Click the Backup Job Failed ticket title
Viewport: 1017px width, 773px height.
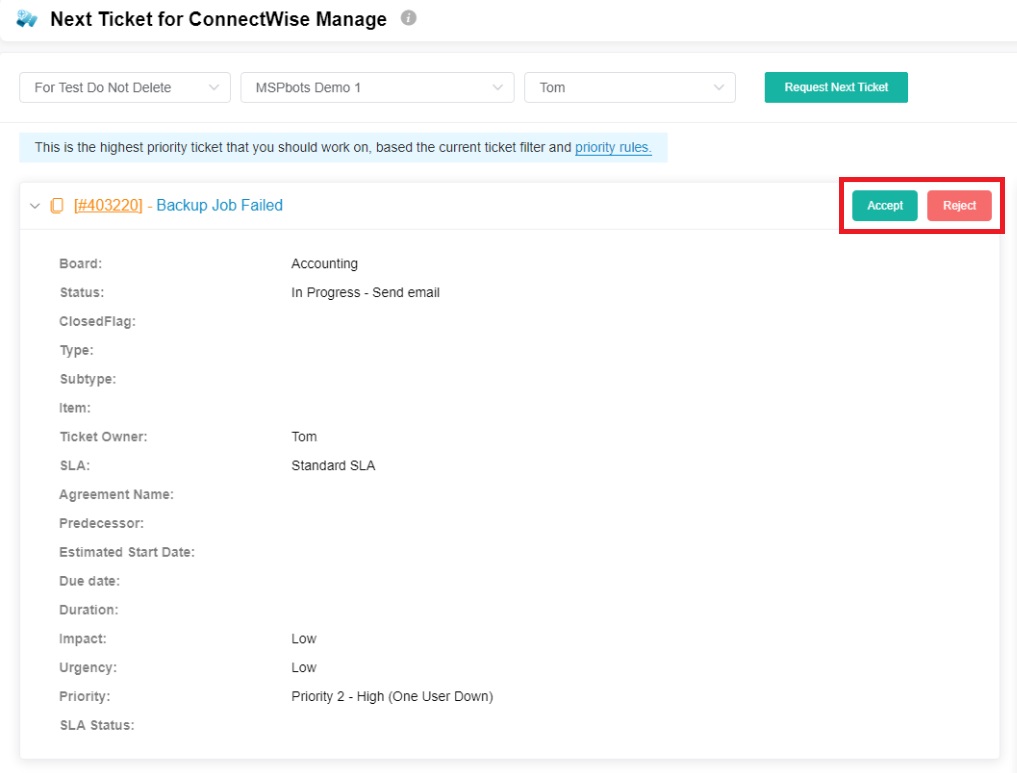pos(219,206)
